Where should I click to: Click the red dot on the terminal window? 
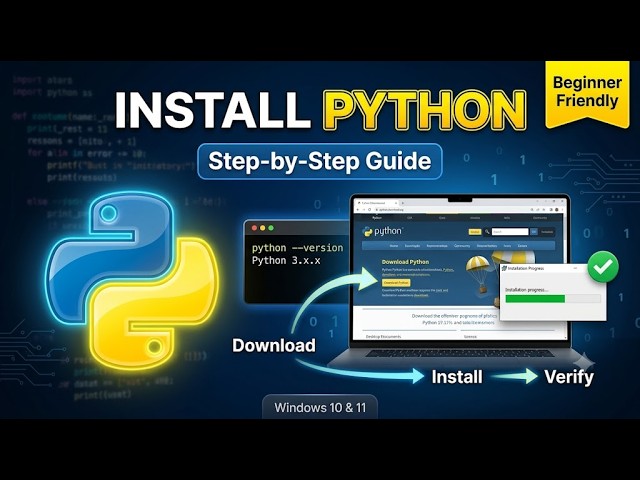(254, 228)
